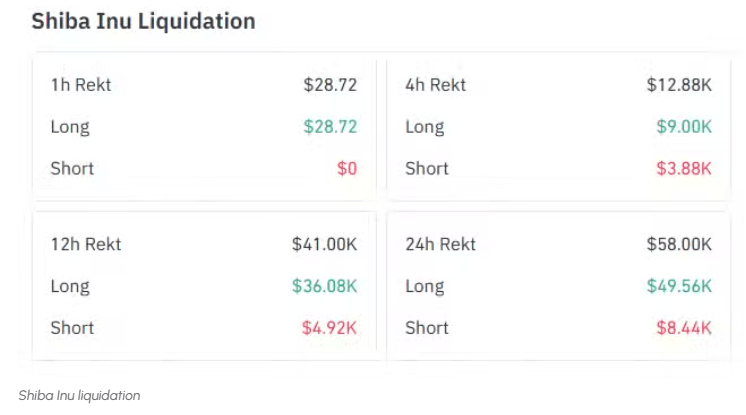Click the 1h Rekt total of $28.72
Viewport: 746px width, 415px height.
(330, 85)
